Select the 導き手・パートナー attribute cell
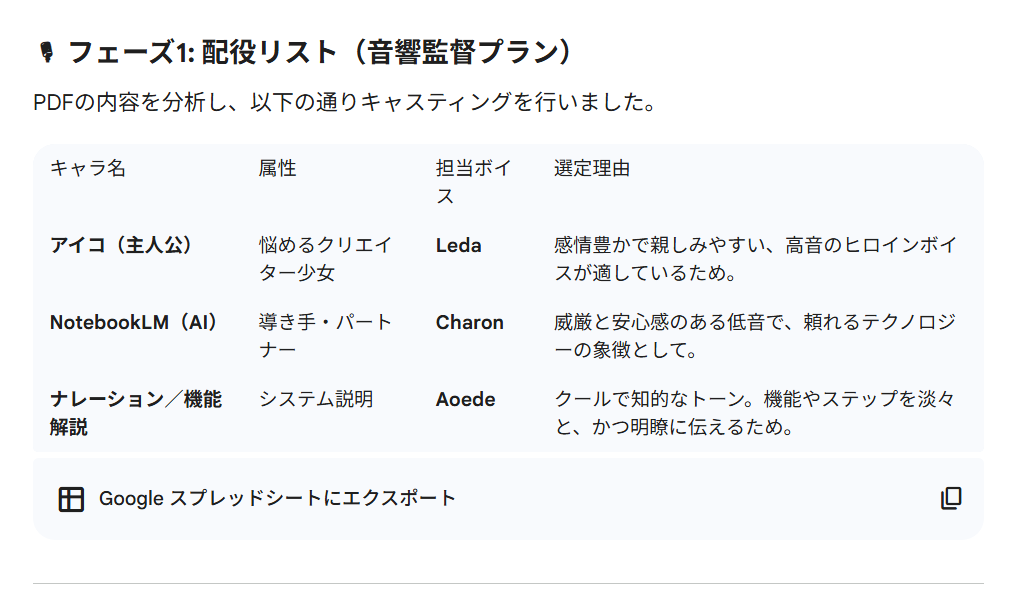The width and height of the screenshot is (1024, 590). [325, 335]
